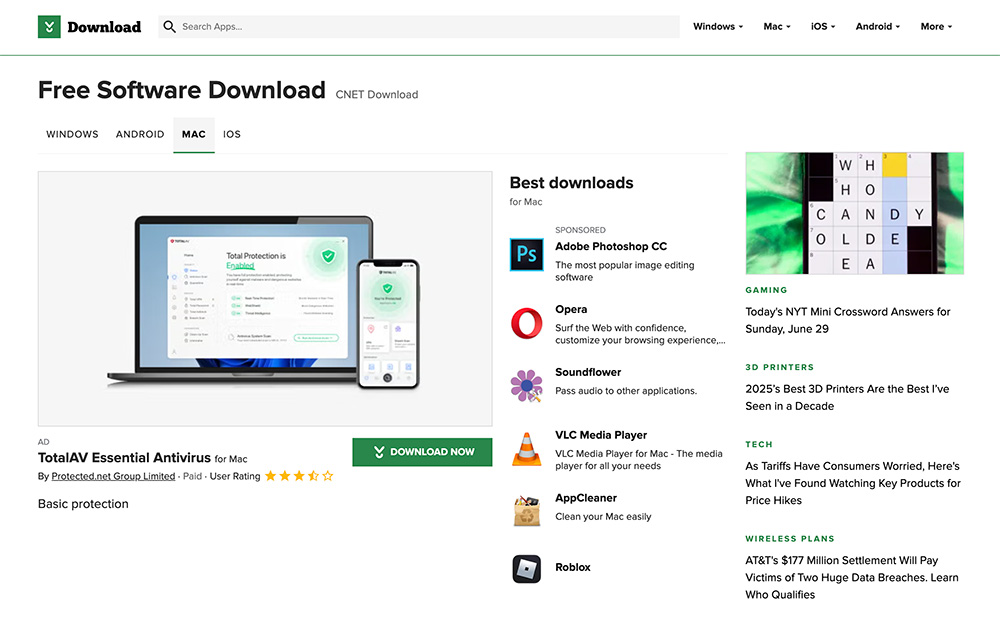Open the WIRELESS PLANS category label
Viewport: 1000px width, 618px height.
click(x=790, y=539)
